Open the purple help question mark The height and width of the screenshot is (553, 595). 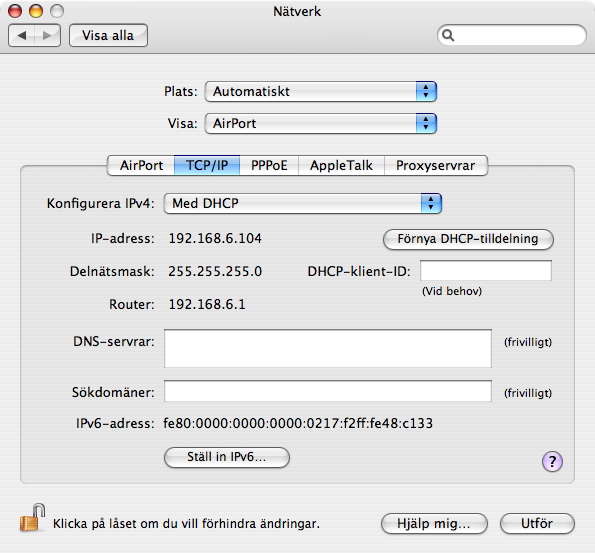552,462
